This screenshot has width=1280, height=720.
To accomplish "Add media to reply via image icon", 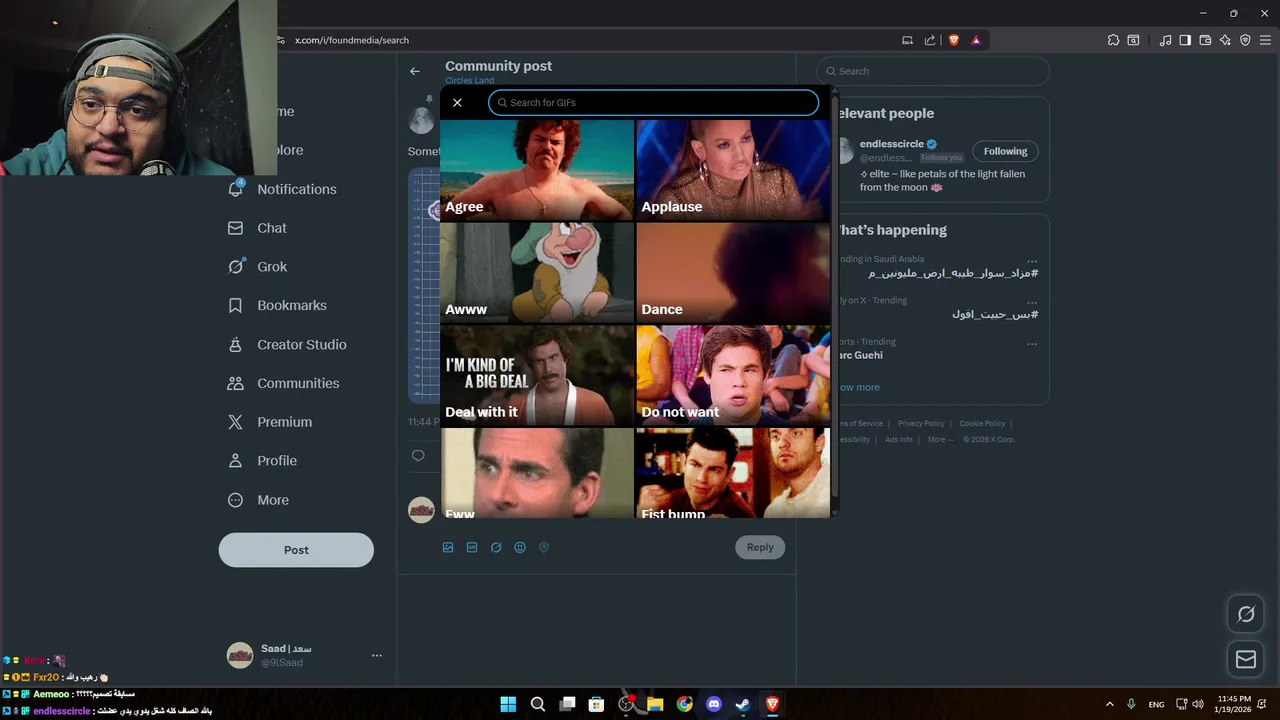I will pos(448,547).
